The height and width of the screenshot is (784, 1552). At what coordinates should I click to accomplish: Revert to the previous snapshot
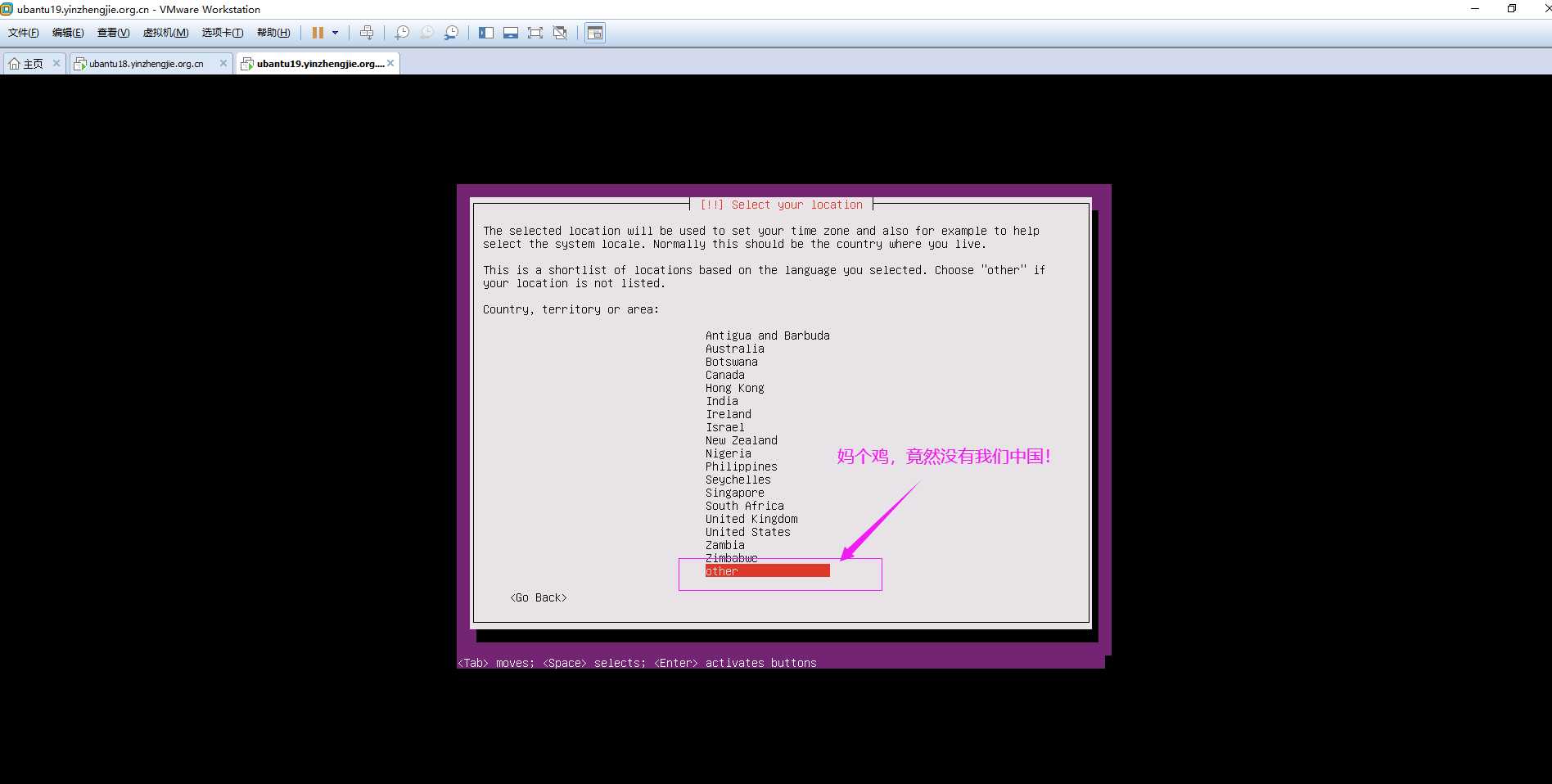click(426, 33)
